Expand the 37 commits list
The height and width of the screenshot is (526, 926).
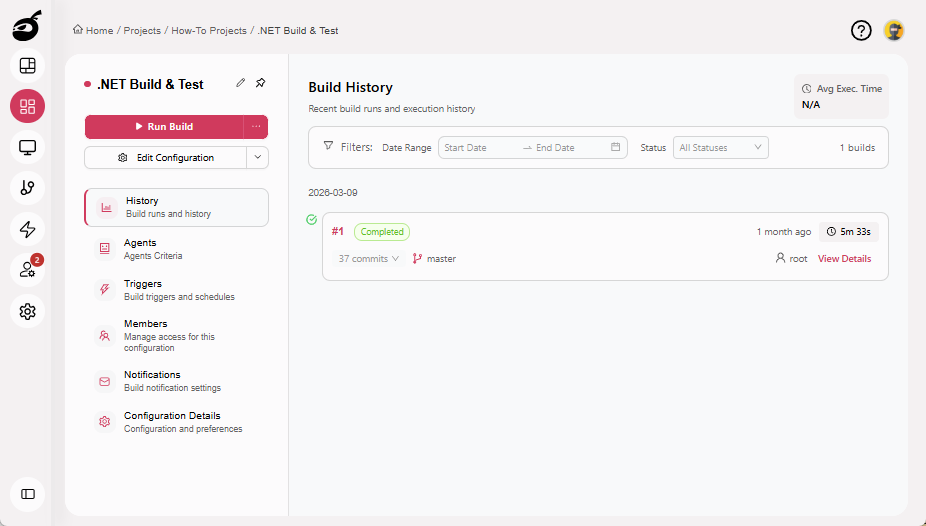pos(369,259)
